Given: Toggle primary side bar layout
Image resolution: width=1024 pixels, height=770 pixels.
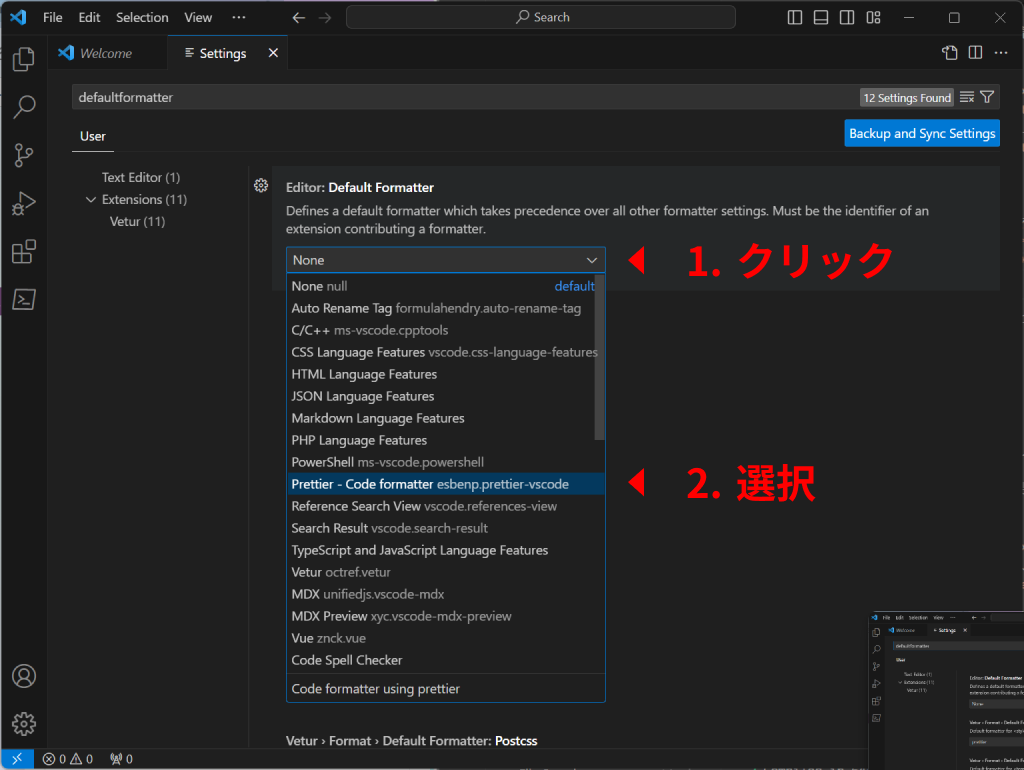Looking at the screenshot, I should pyautogui.click(x=795, y=18).
